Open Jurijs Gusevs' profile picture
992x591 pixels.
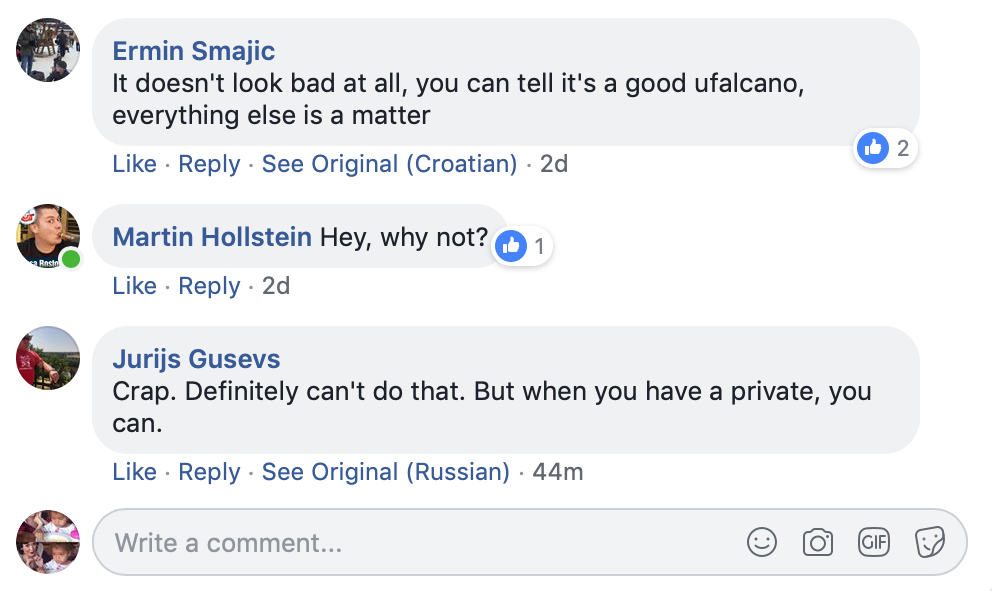click(x=48, y=358)
